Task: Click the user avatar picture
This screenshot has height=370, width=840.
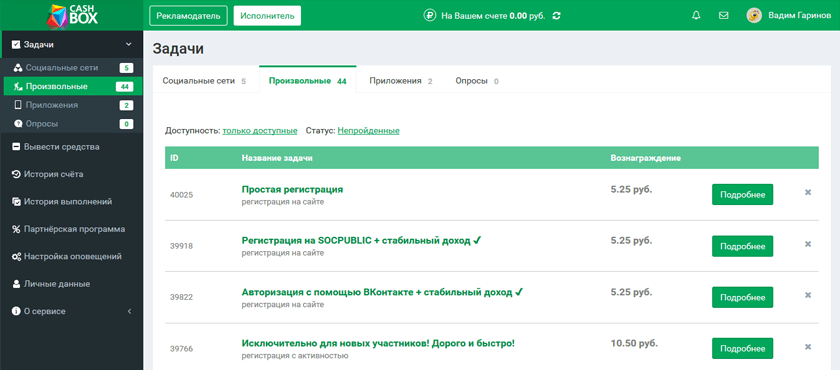Action: click(x=754, y=16)
